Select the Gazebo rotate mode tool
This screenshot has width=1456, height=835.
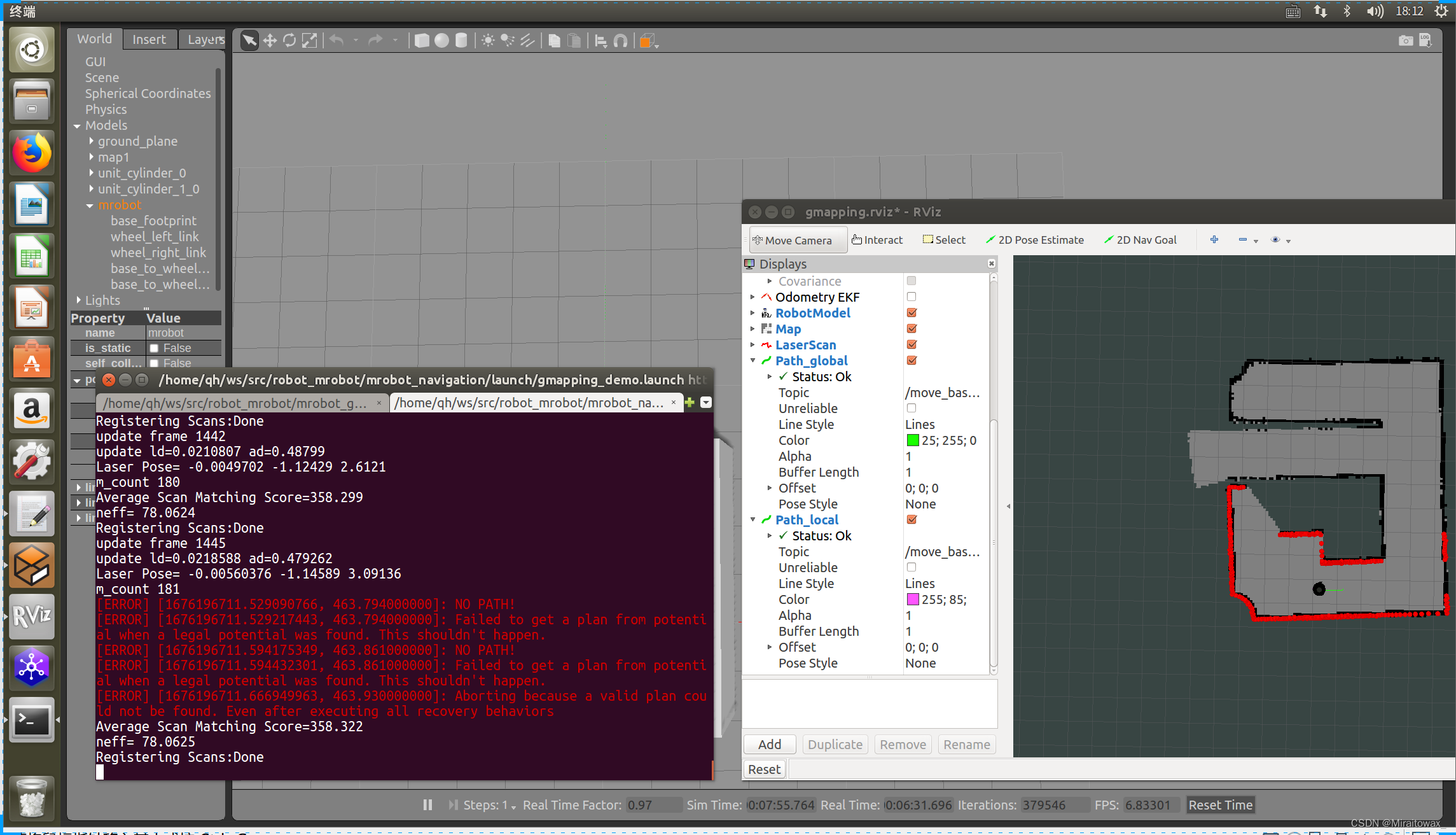[x=289, y=41]
